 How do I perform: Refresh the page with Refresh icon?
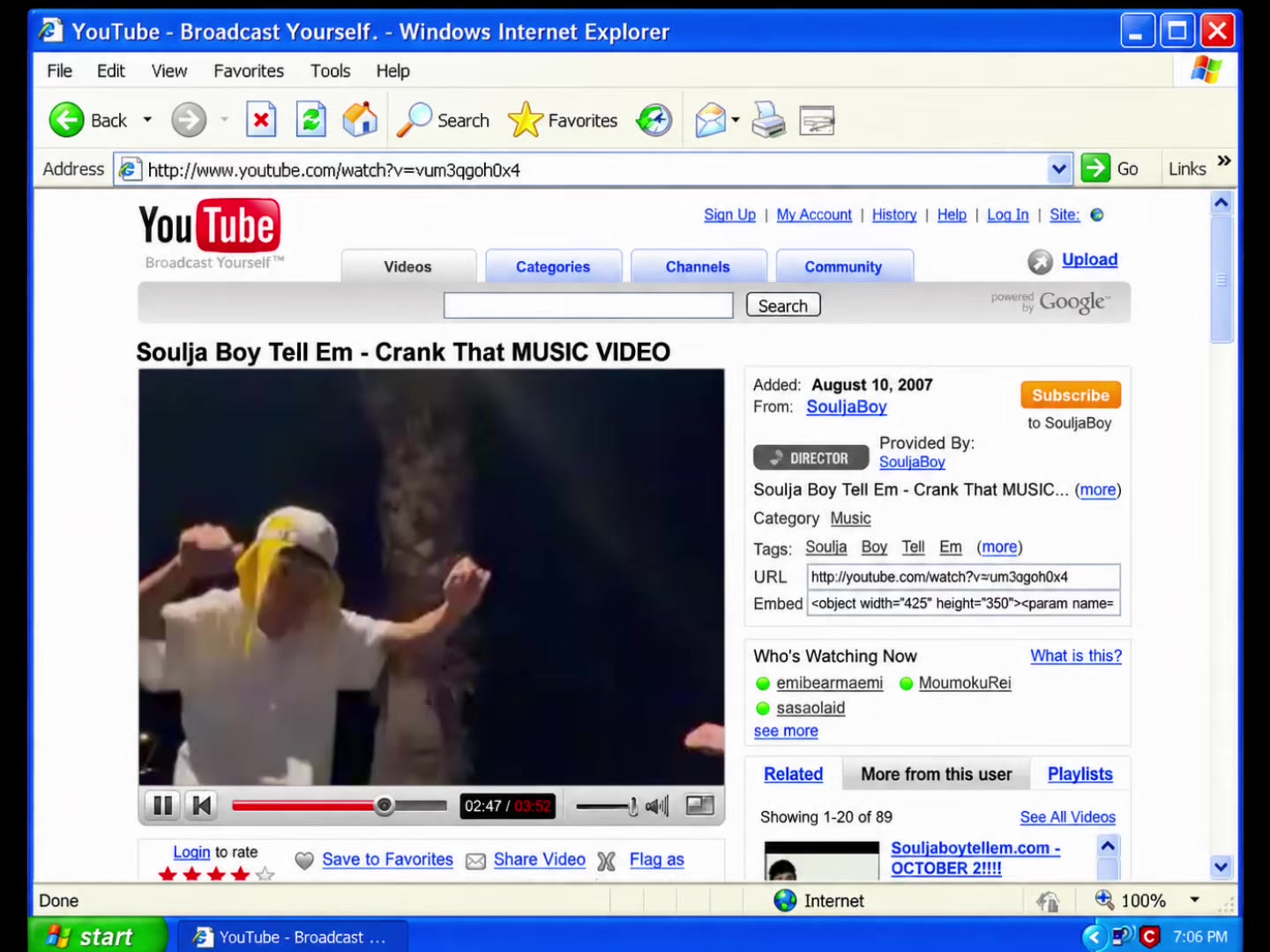[x=310, y=120]
